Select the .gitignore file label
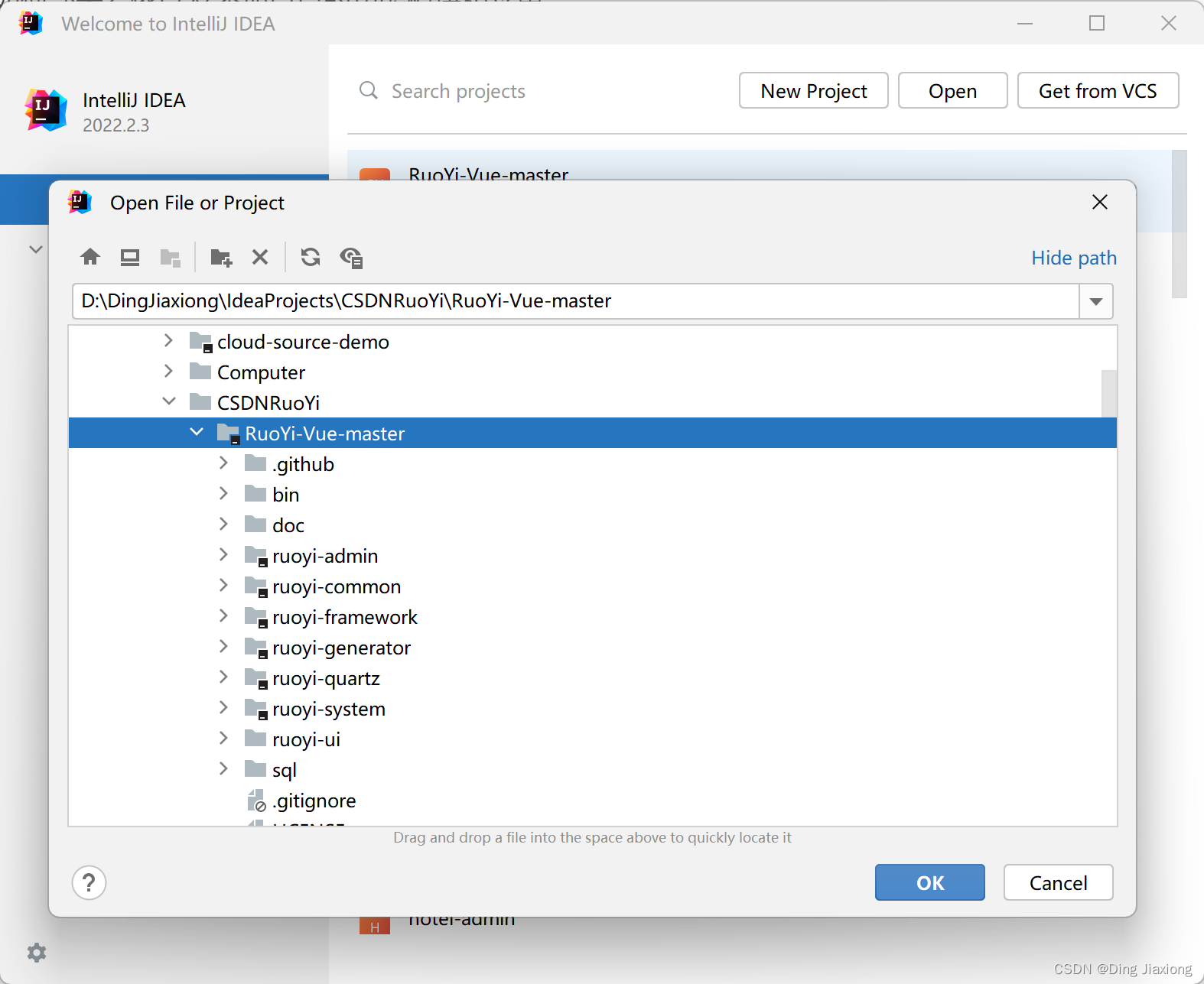Viewport: 1204px width, 984px height. point(314,801)
